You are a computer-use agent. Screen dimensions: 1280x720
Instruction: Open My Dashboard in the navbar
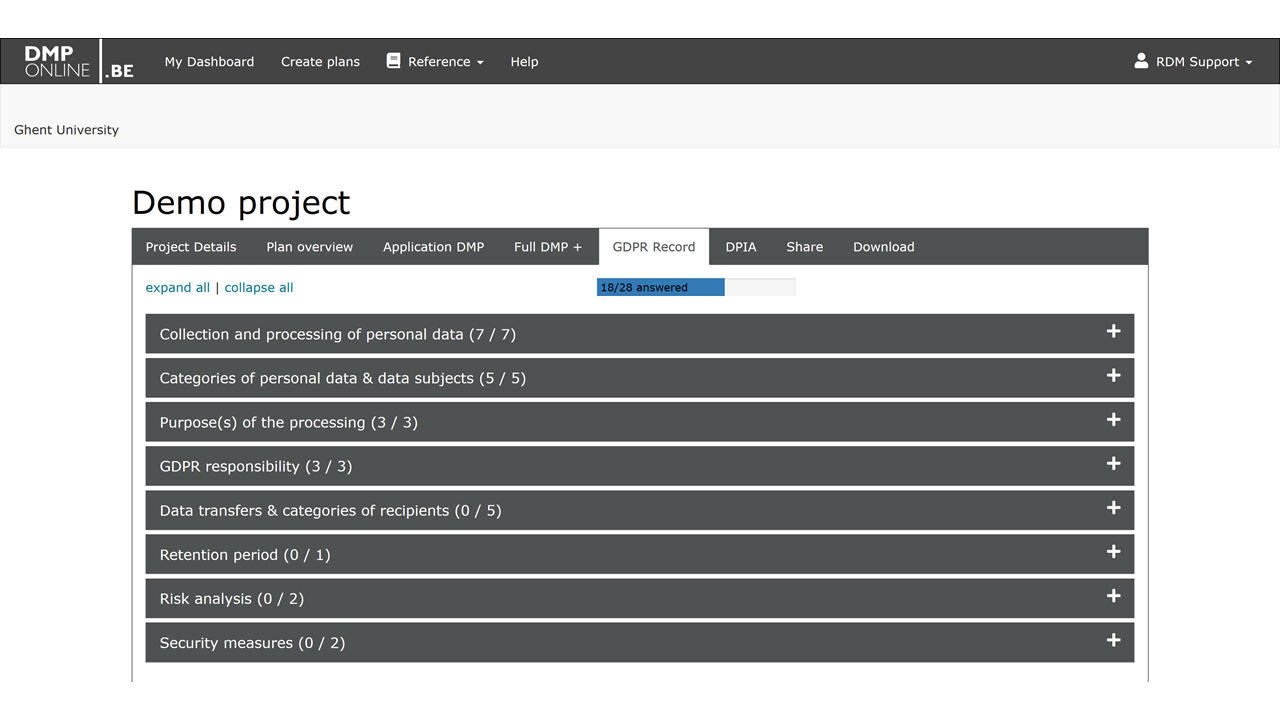pyautogui.click(x=209, y=62)
